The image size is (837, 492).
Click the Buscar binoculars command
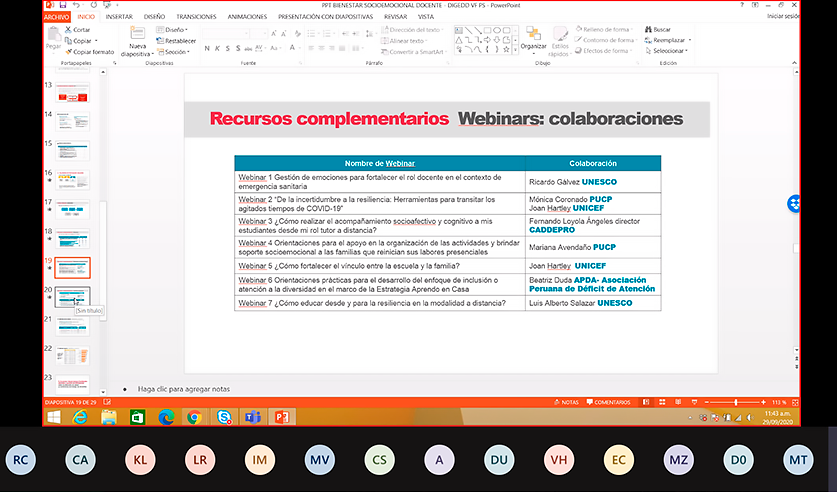[x=658, y=29]
